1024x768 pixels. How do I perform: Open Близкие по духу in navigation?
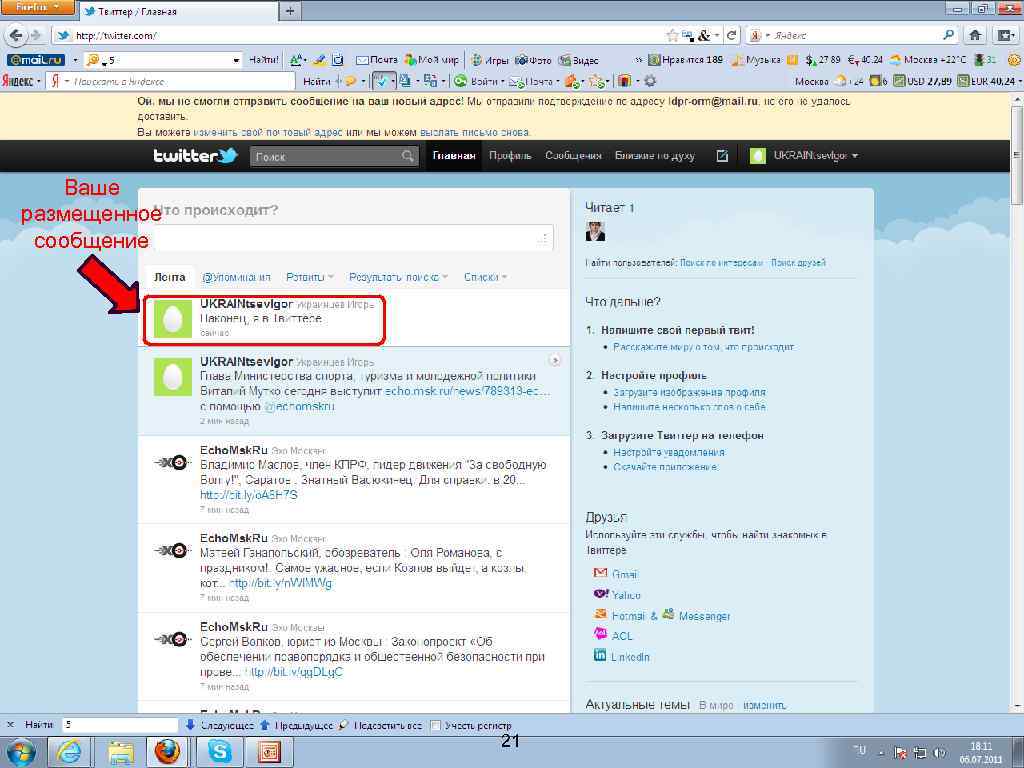click(x=654, y=155)
